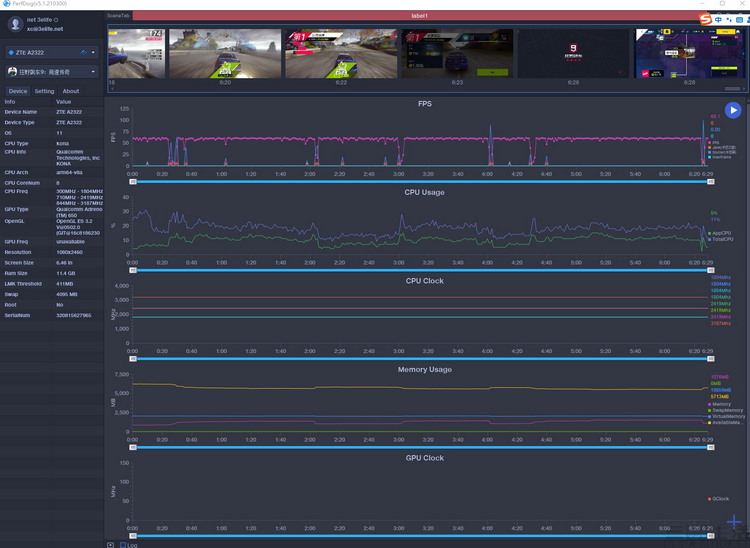Click the user avatar icon

click(x=15, y=23)
